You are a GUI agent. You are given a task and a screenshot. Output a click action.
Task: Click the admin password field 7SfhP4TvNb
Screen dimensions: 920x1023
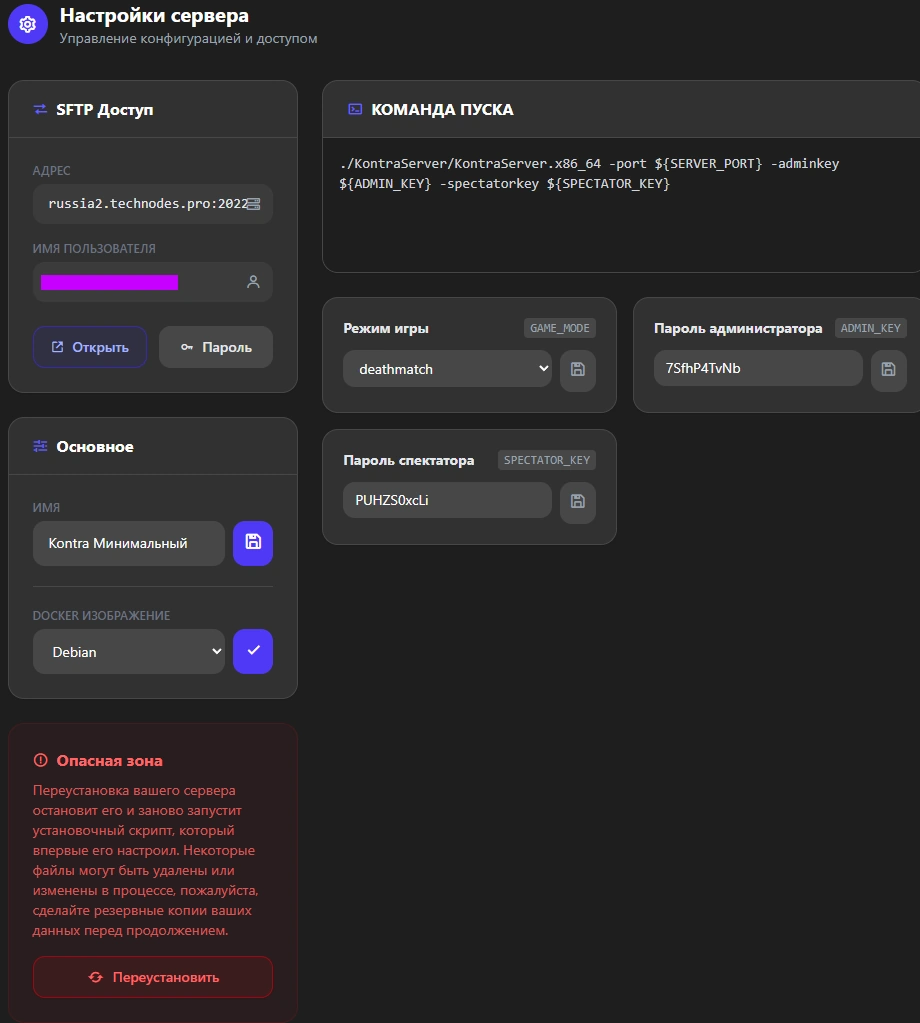click(758, 368)
